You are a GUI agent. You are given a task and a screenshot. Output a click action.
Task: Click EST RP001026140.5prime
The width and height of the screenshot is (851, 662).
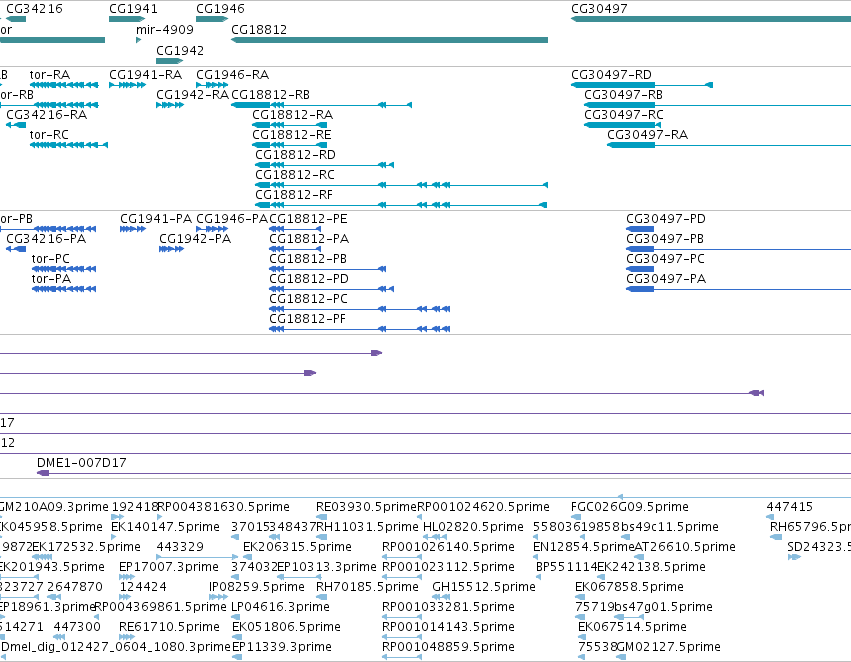click(402, 557)
